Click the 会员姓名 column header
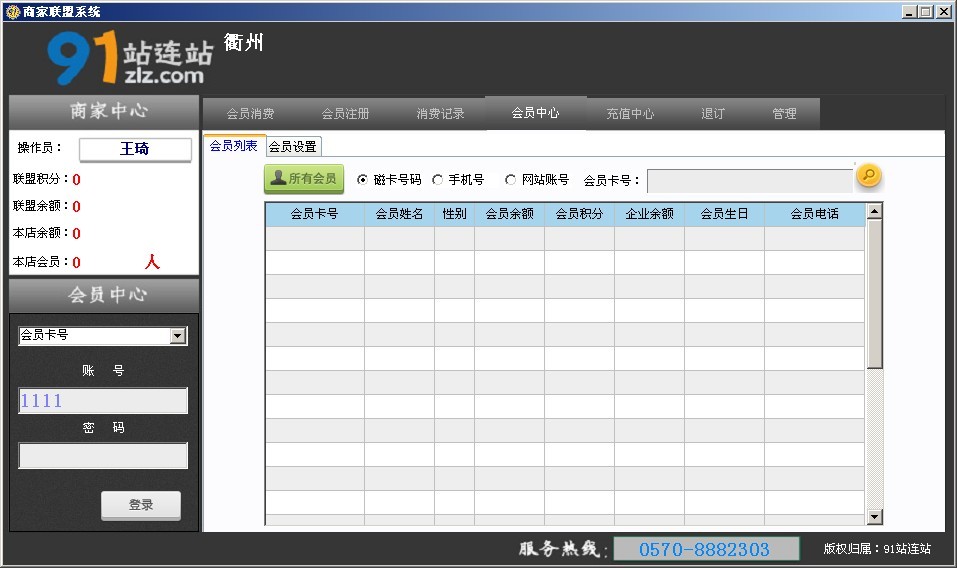Image resolution: width=957 pixels, height=568 pixels. pyautogui.click(x=399, y=214)
